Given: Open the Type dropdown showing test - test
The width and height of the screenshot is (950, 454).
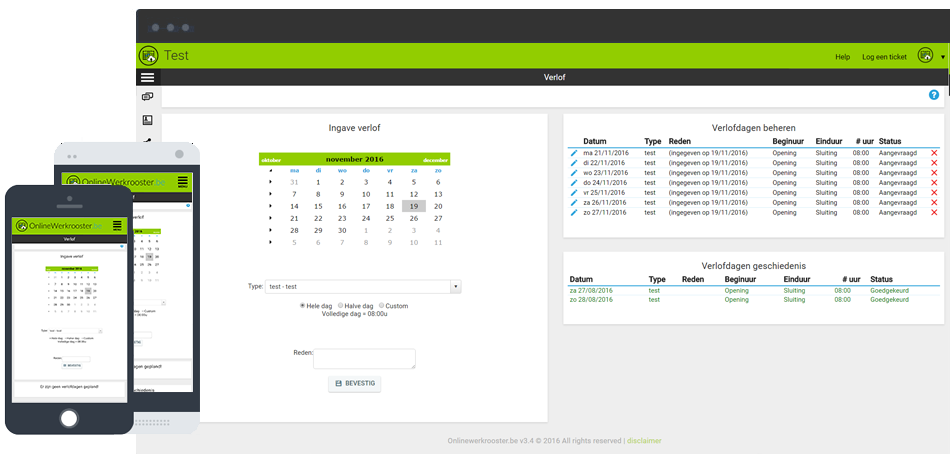Looking at the screenshot, I should [x=363, y=287].
